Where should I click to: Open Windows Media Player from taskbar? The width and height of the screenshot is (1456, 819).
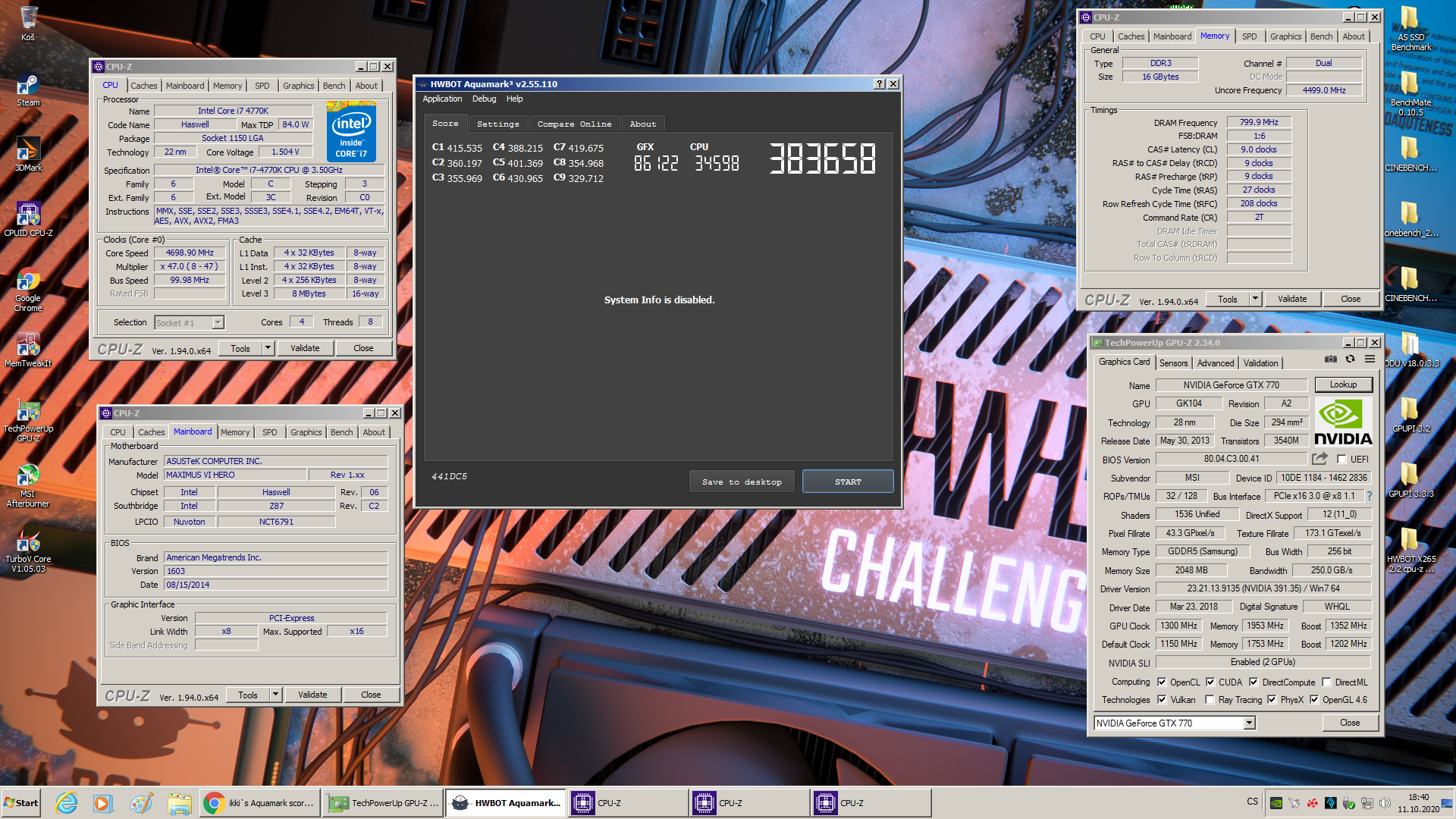[103, 803]
